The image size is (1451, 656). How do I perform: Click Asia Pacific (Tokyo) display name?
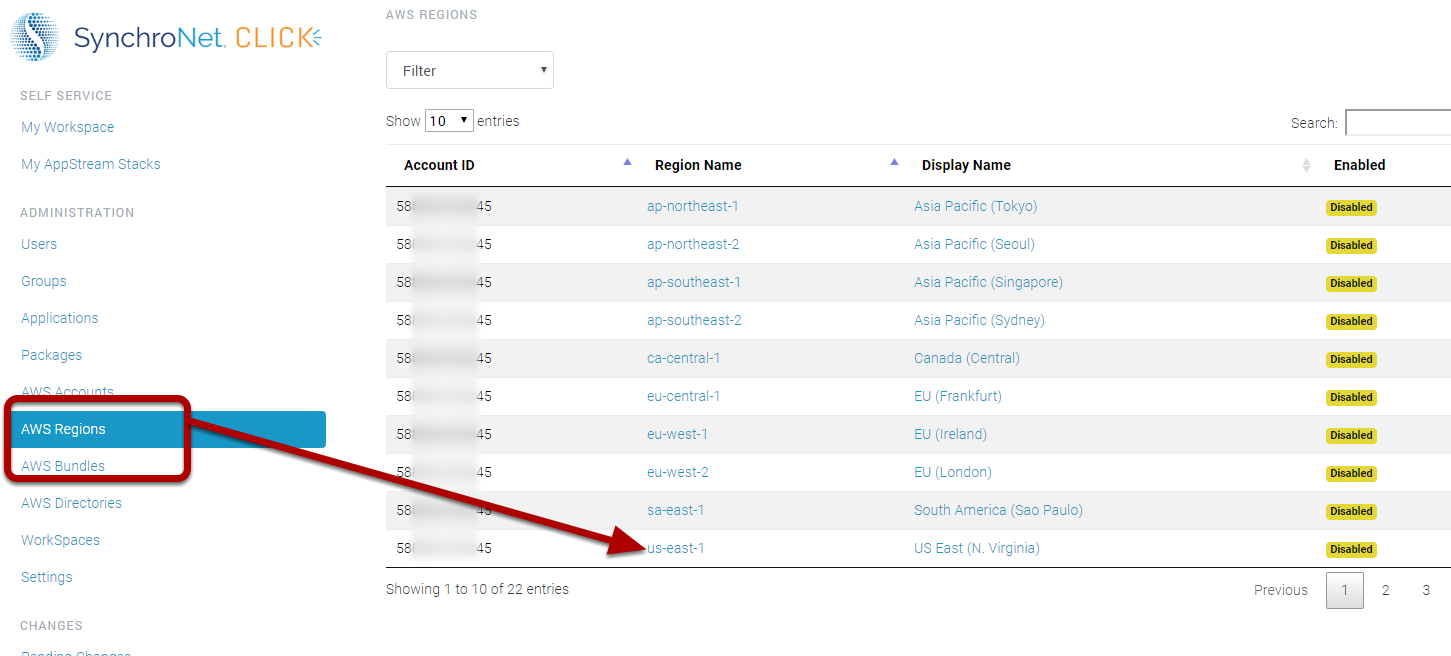point(976,206)
